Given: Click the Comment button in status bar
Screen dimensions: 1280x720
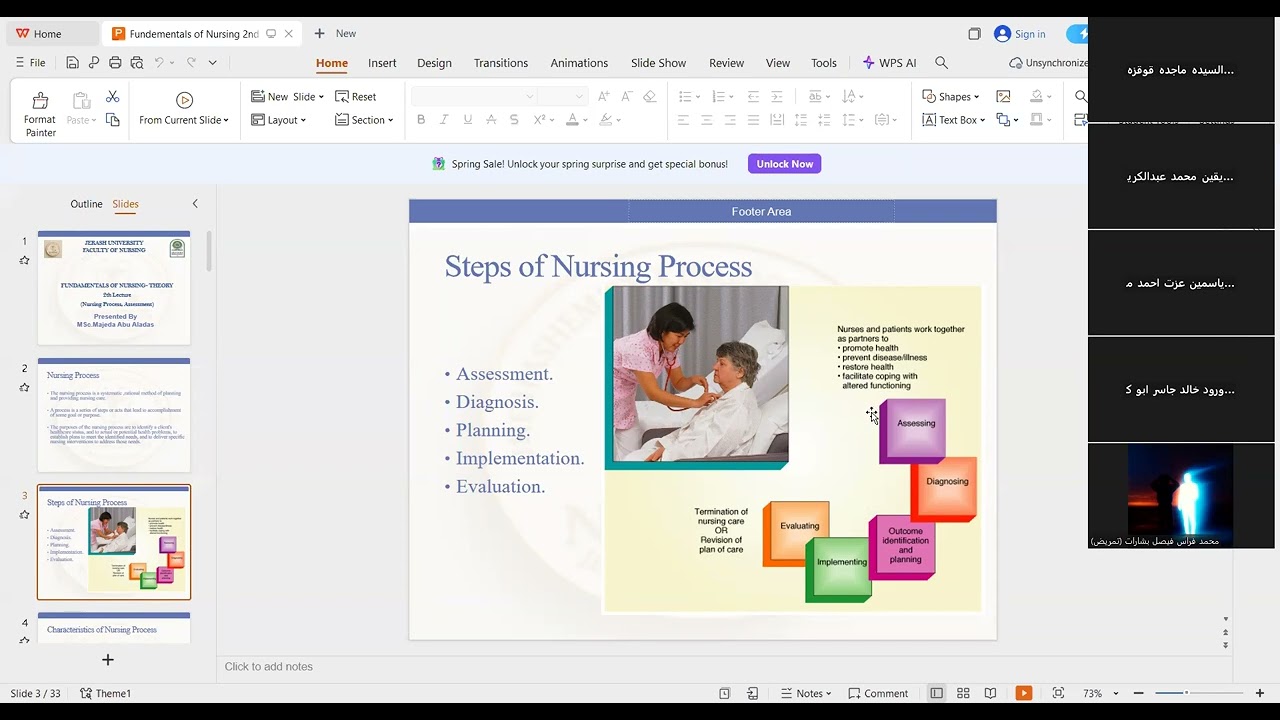Looking at the screenshot, I should click(x=878, y=693).
